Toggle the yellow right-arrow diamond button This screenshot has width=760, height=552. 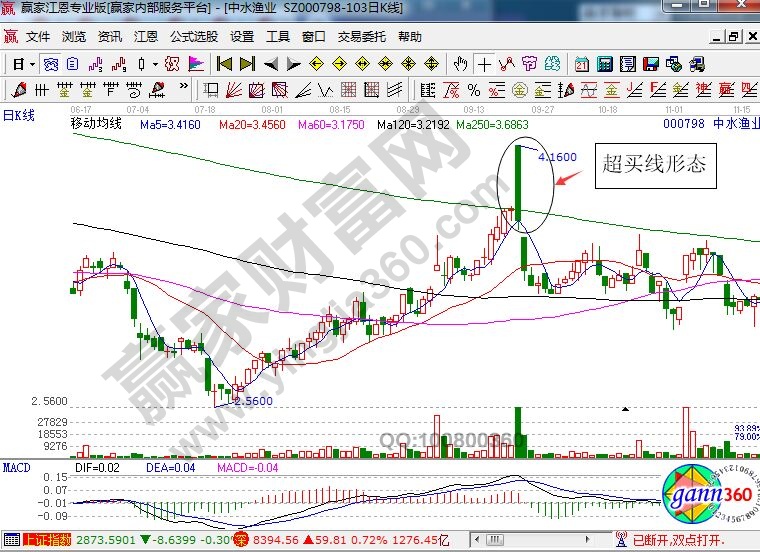coord(338,64)
